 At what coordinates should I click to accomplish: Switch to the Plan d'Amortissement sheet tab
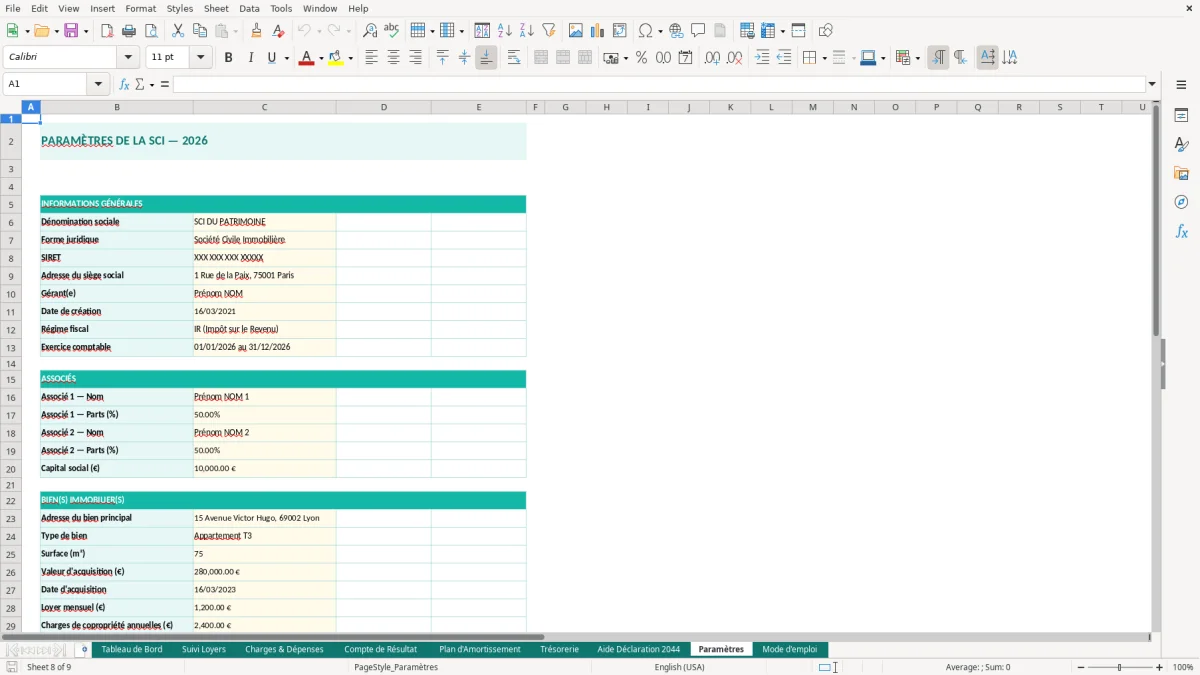tap(480, 649)
